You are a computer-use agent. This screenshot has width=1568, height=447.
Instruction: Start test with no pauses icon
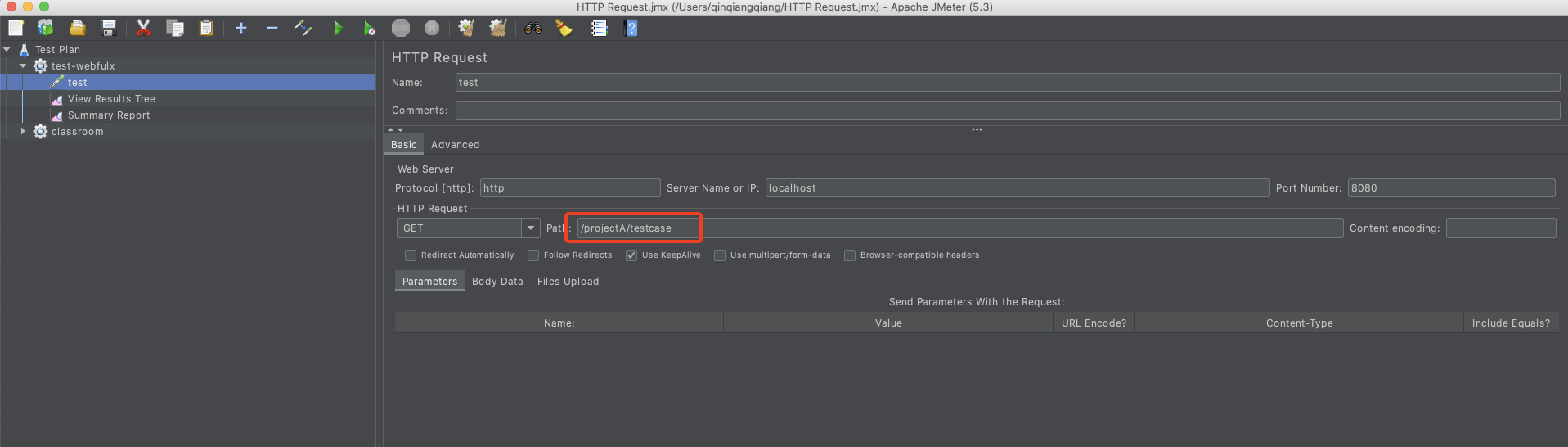click(370, 28)
